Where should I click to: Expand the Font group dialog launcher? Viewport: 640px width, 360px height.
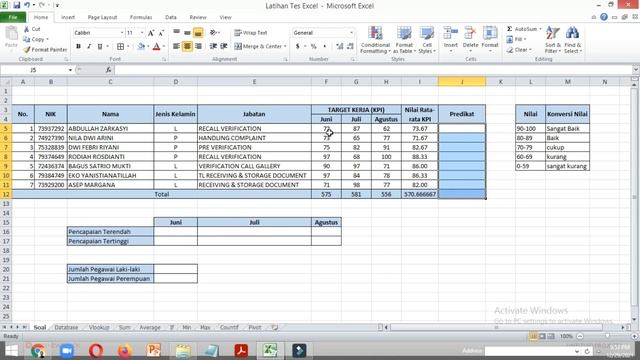(164, 60)
